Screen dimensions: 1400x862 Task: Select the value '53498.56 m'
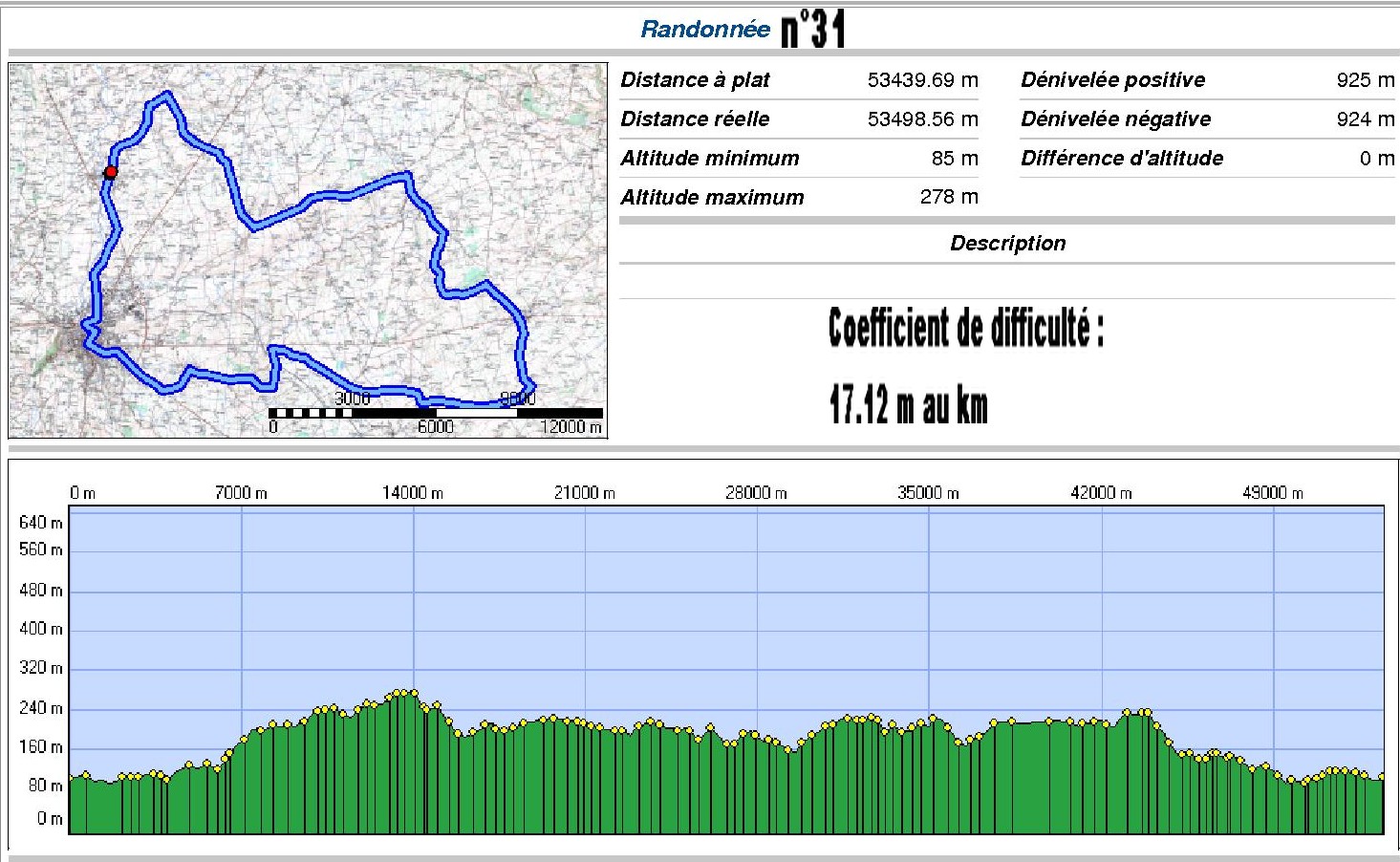(x=923, y=119)
